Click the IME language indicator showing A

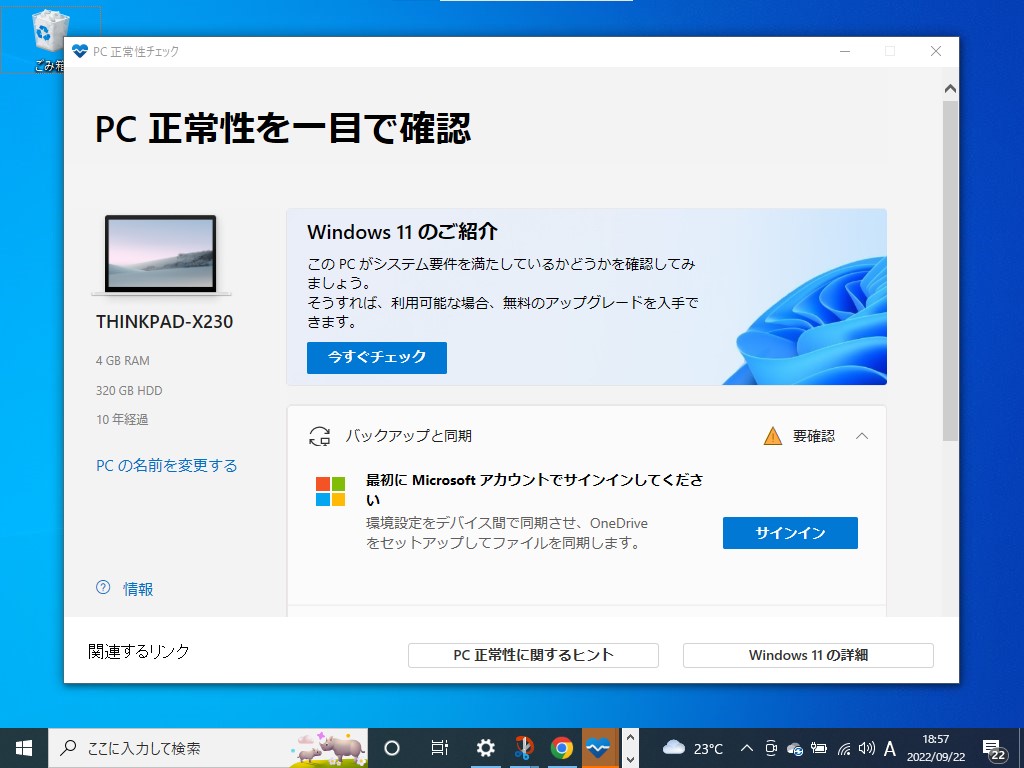[x=890, y=748]
